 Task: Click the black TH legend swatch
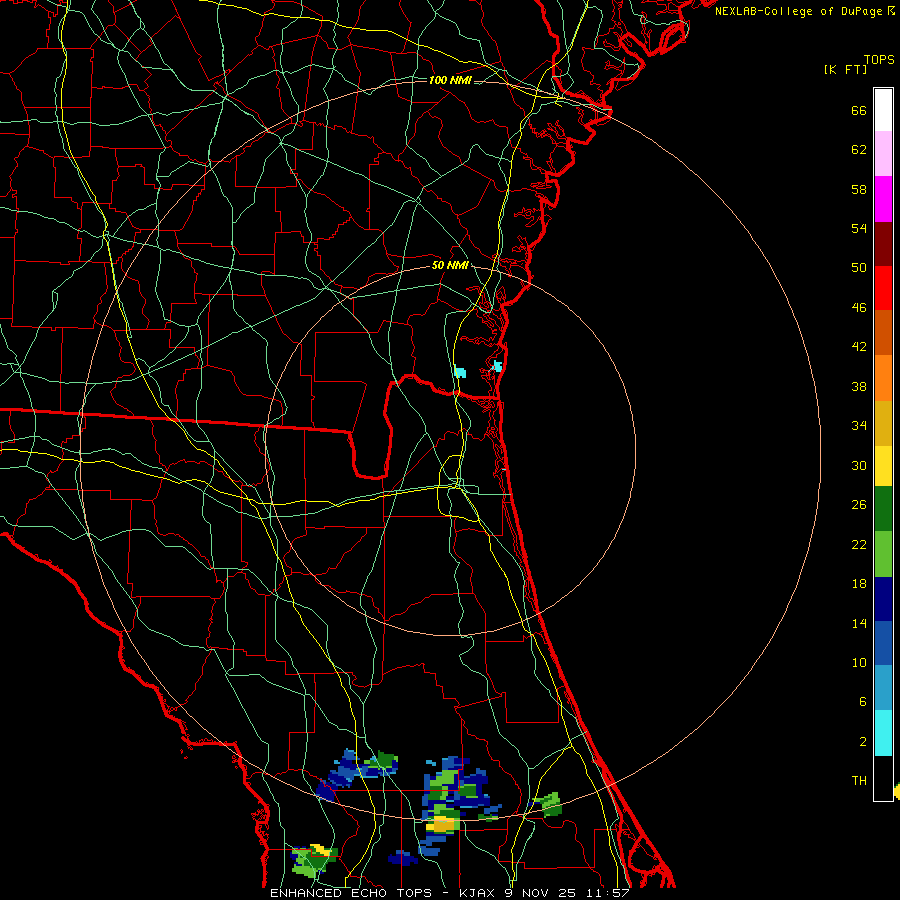coord(883,778)
